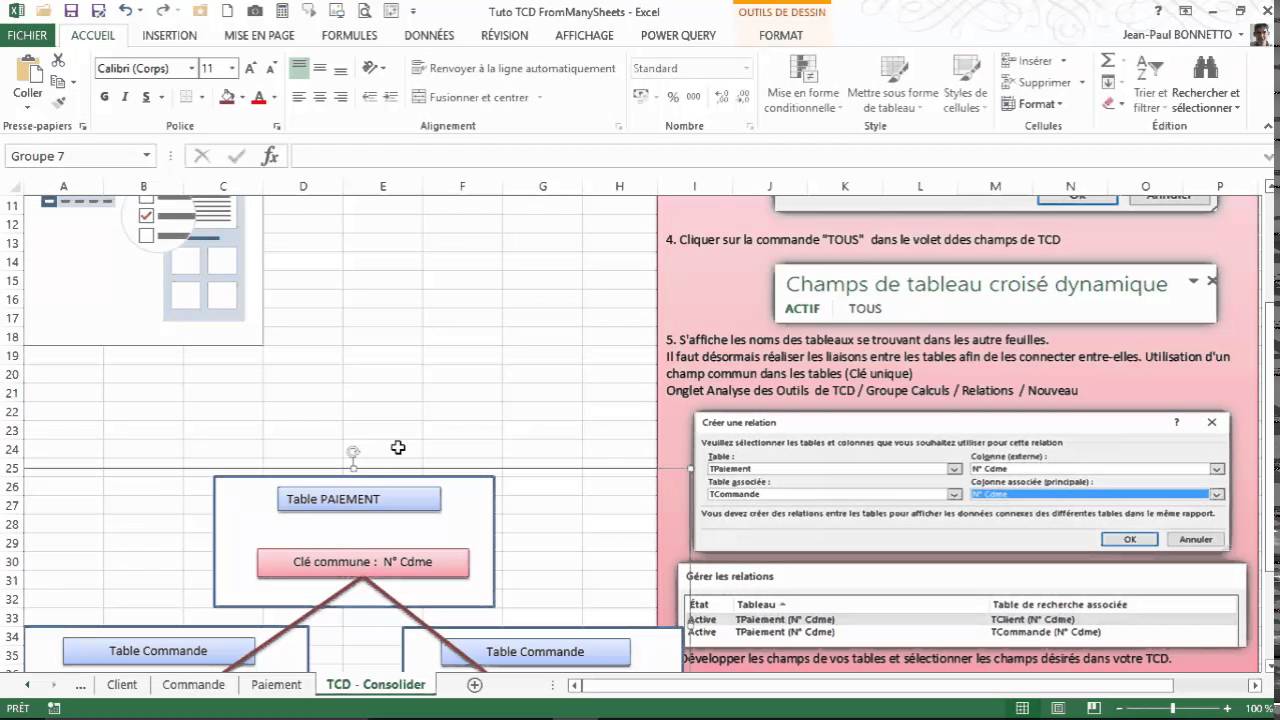
Task: Save the workbook from quick access toolbar
Action: [x=71, y=11]
